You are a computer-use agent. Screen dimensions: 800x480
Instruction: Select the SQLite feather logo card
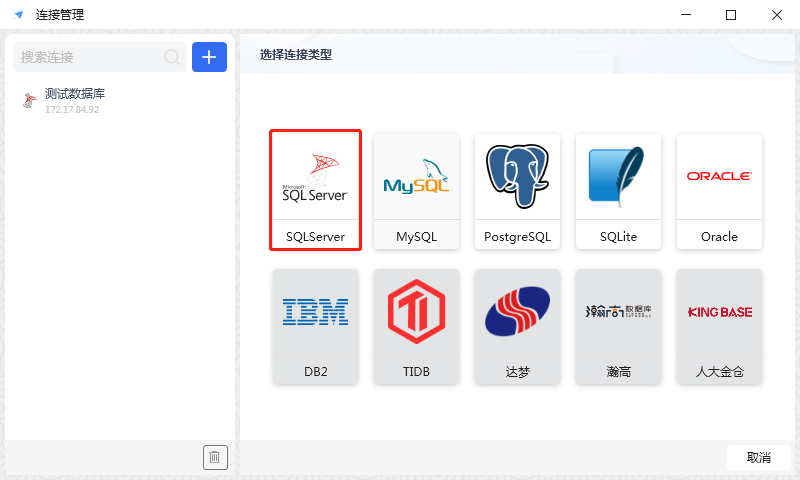[618, 191]
